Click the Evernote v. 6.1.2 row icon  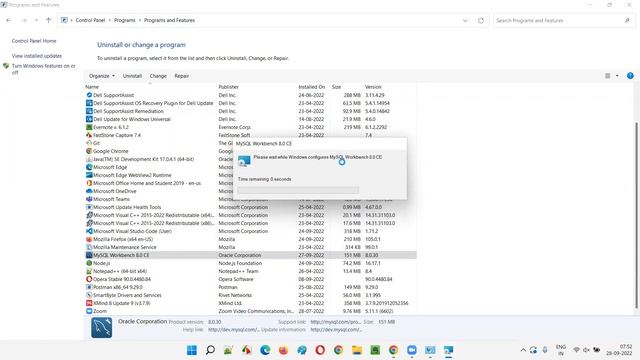click(89, 127)
